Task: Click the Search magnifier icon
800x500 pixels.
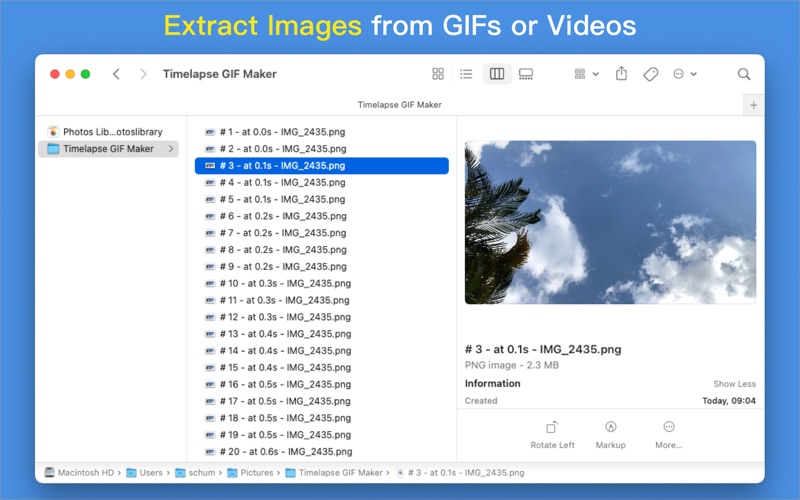Action: 744,74
